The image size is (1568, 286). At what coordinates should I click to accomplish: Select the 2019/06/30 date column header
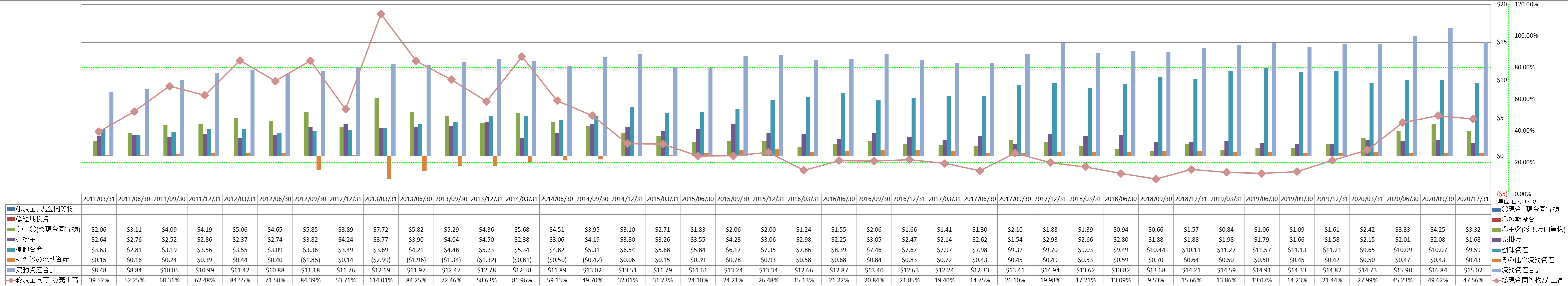[x=1262, y=198]
